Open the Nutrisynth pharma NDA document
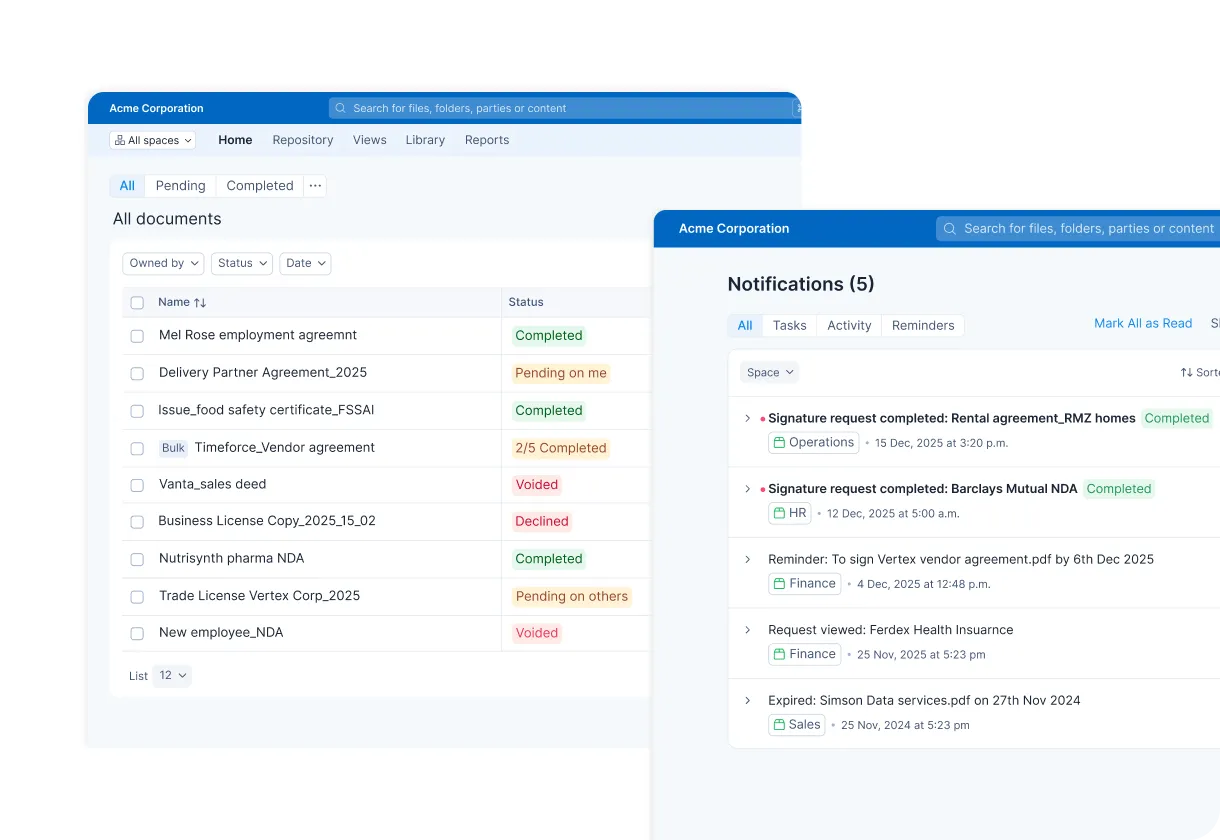The width and height of the screenshot is (1220, 840). coord(231,558)
